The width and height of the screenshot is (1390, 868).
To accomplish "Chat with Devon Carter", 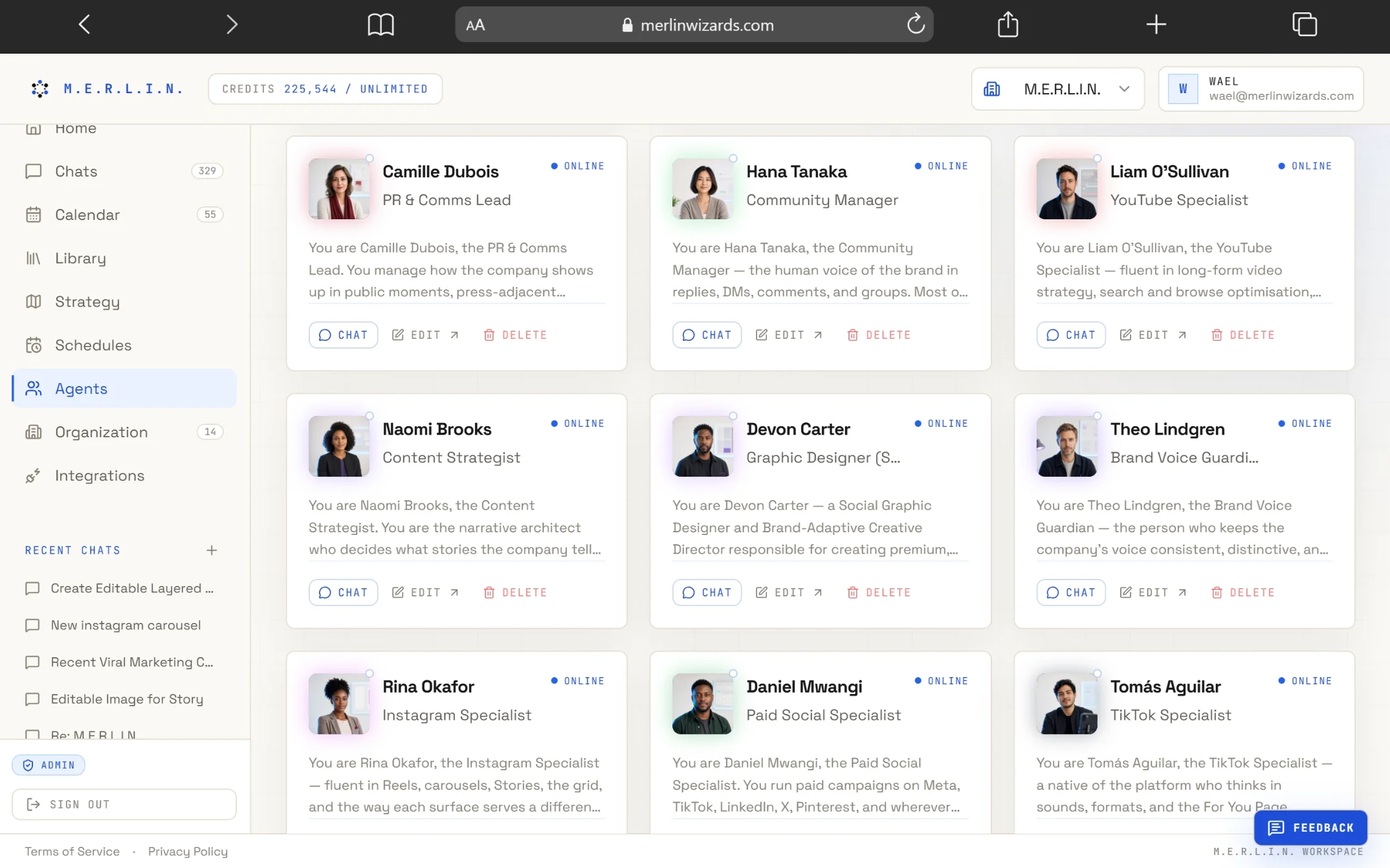I will click(x=707, y=592).
